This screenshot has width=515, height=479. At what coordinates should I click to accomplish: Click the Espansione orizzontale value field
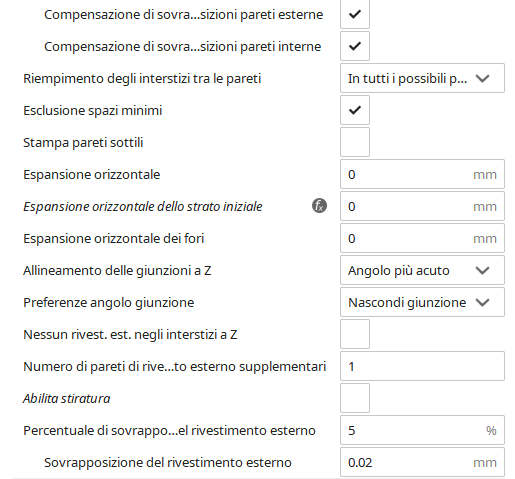422,174
